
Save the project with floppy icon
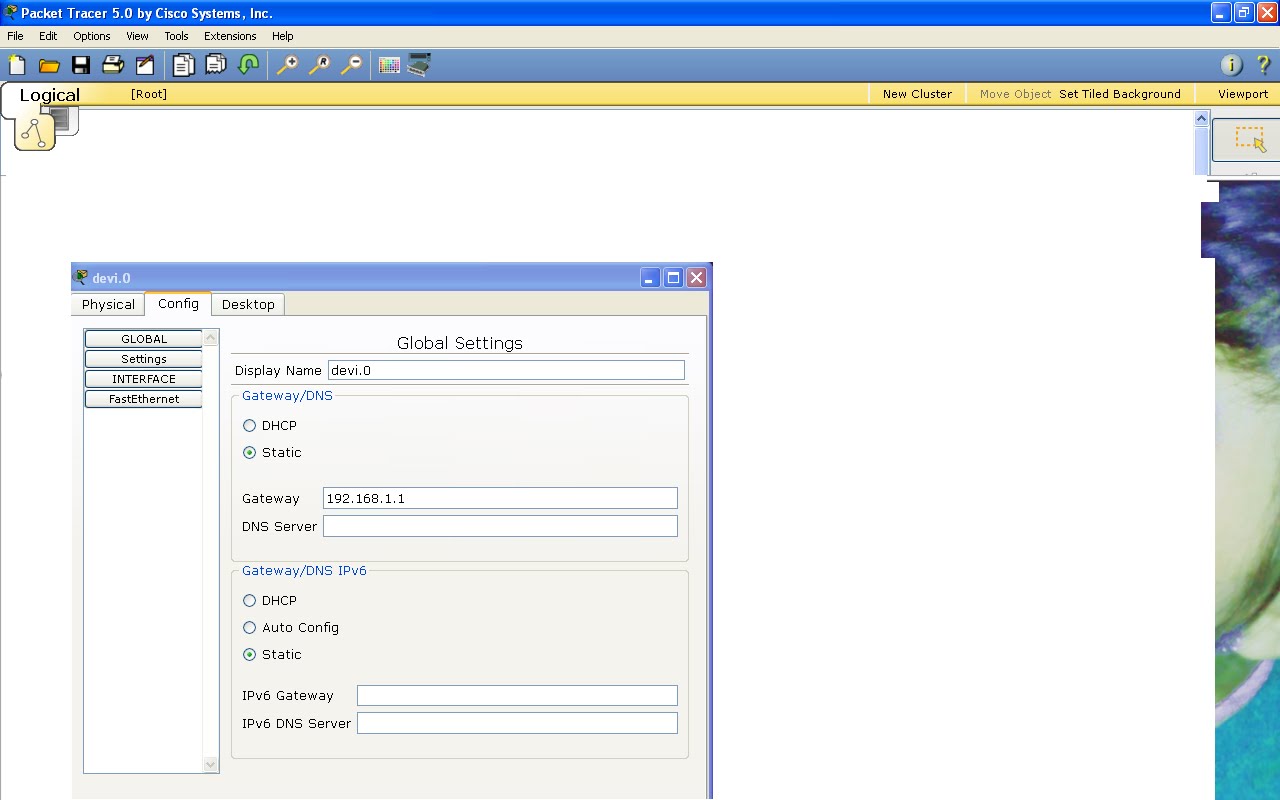point(81,66)
